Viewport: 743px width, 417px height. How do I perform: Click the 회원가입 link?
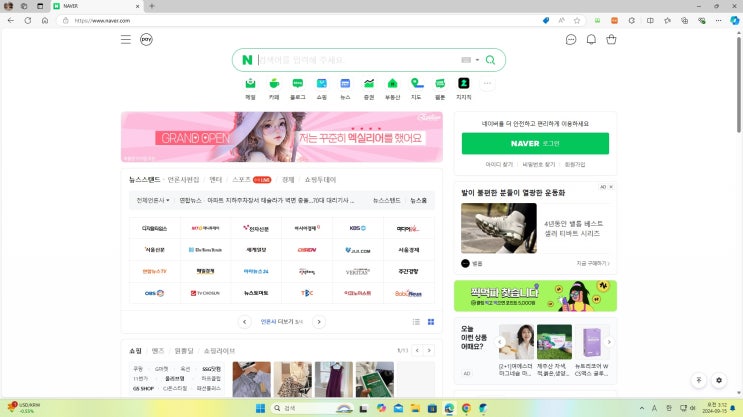[574, 164]
